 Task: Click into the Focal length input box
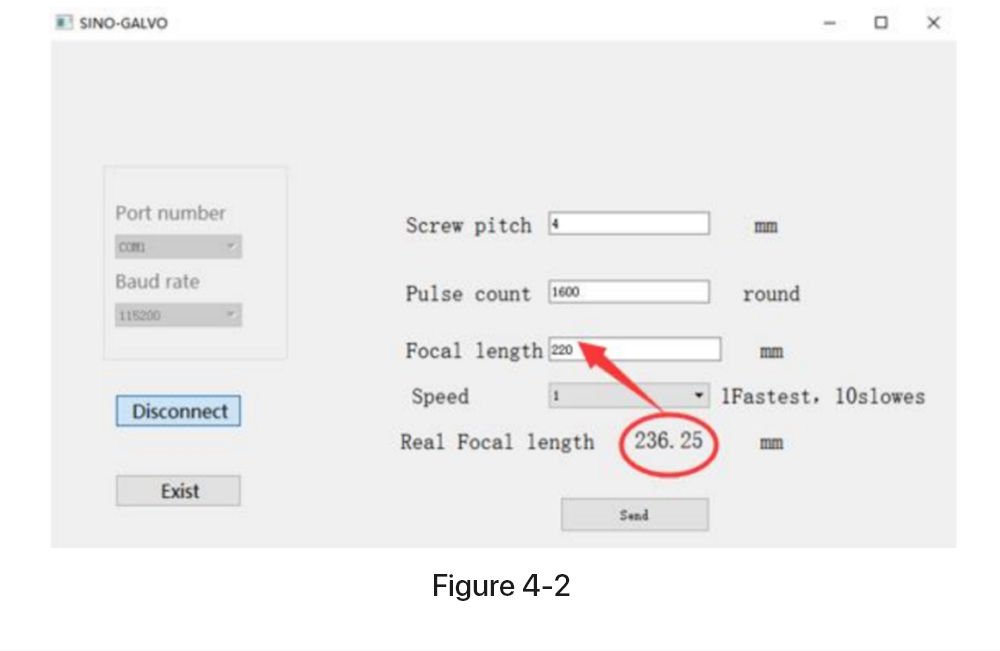pos(635,349)
